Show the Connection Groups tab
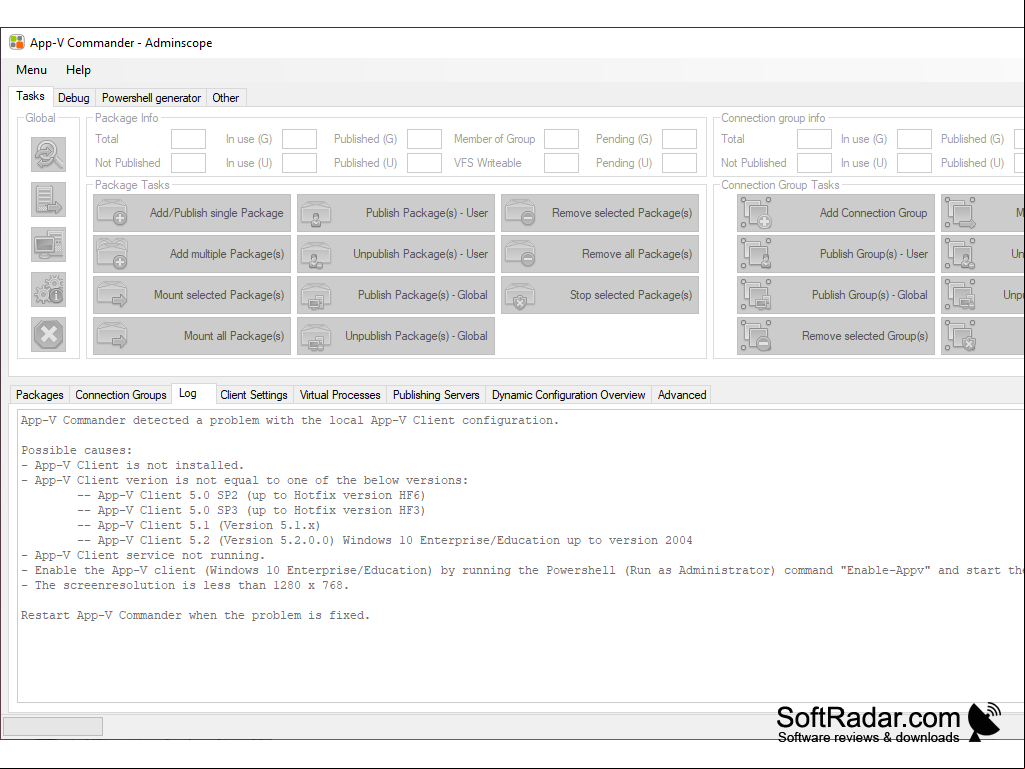Image resolution: width=1025 pixels, height=769 pixels. pos(121,395)
